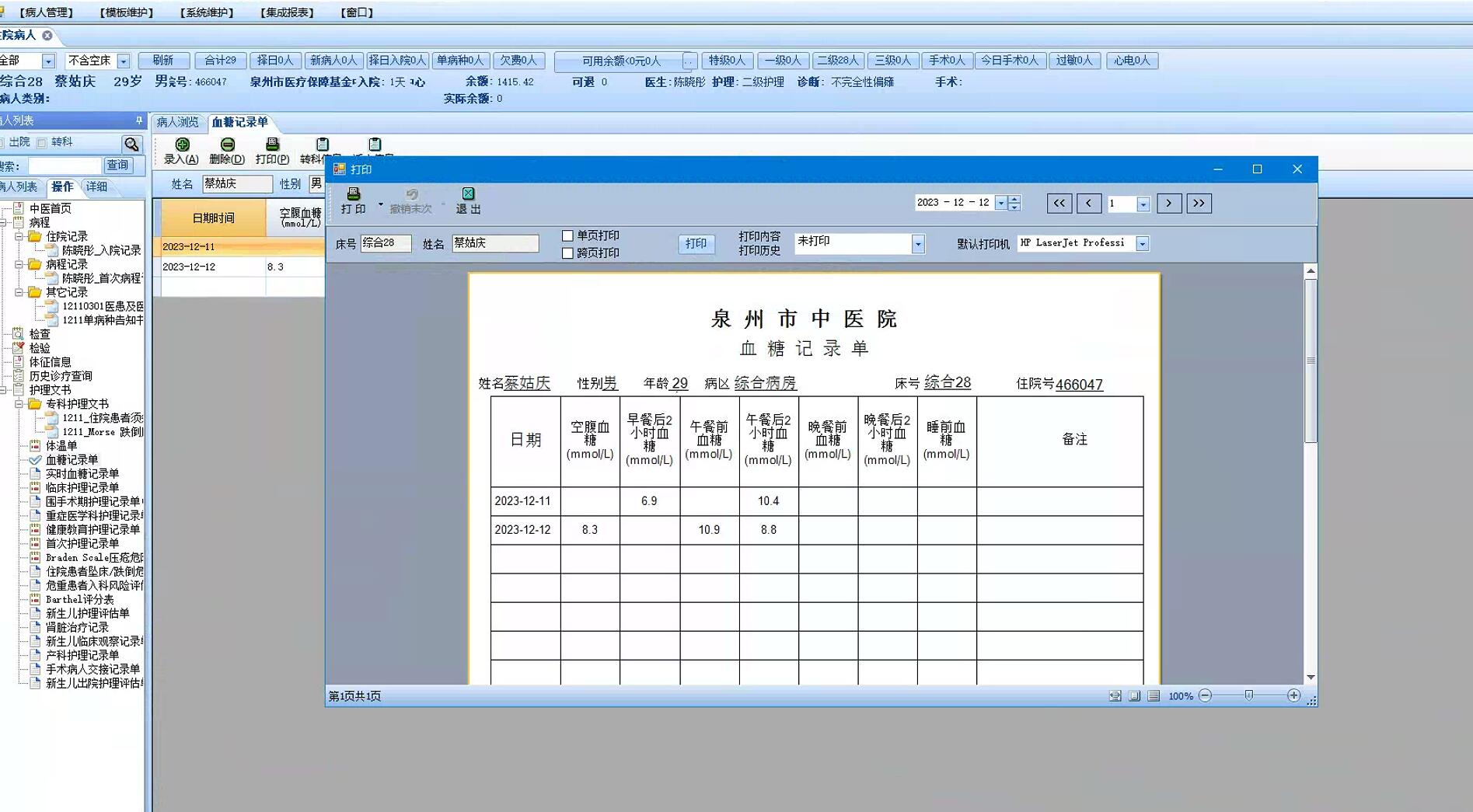Open the date picker dropdown for 2023-12-12
Image resolution: width=1473 pixels, height=812 pixels.
1001,203
